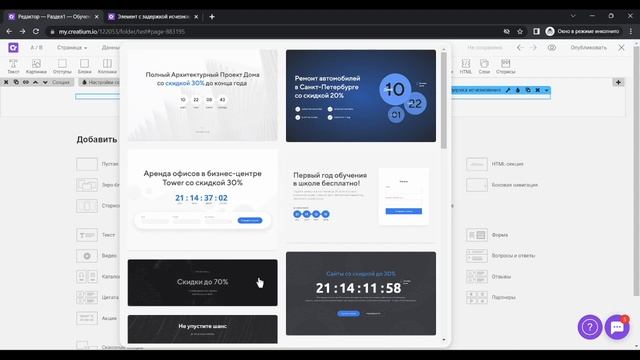Click the Creatium logo icon

[x=13, y=48]
